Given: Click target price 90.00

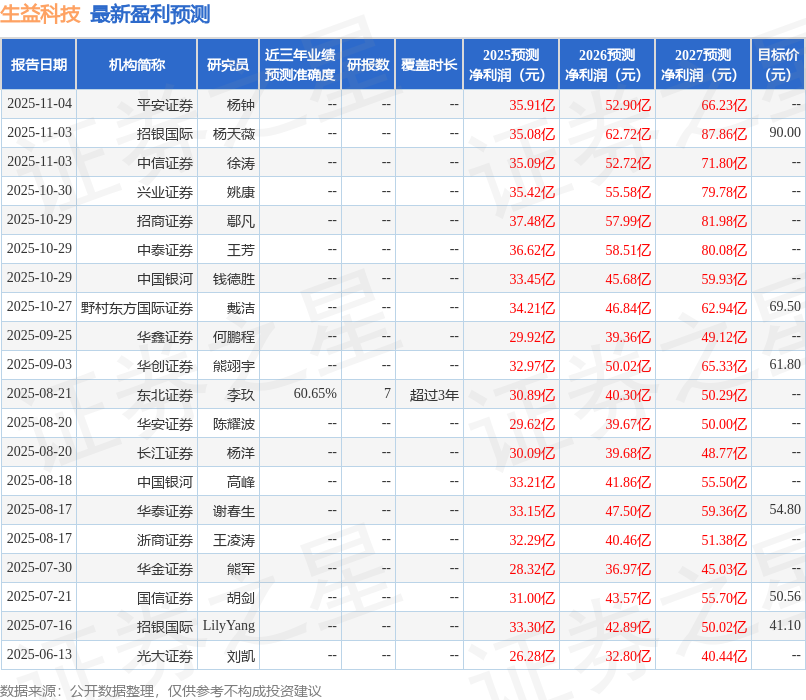Looking at the screenshot, I should (785, 133).
